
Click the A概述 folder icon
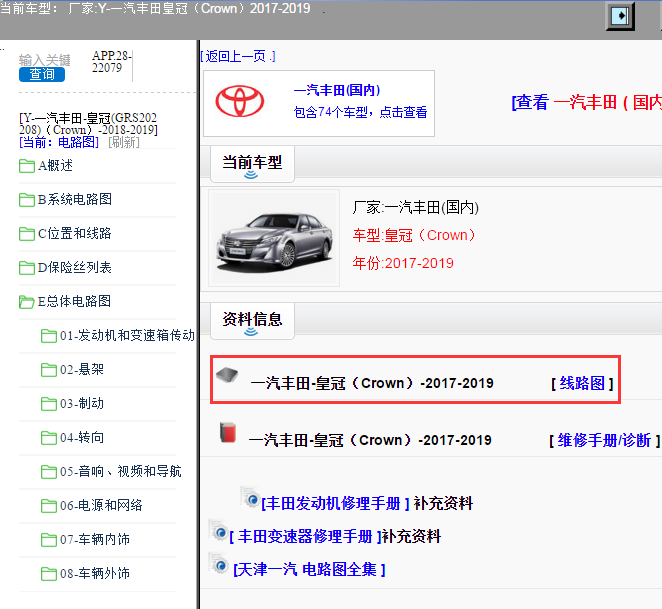click(x=27, y=166)
